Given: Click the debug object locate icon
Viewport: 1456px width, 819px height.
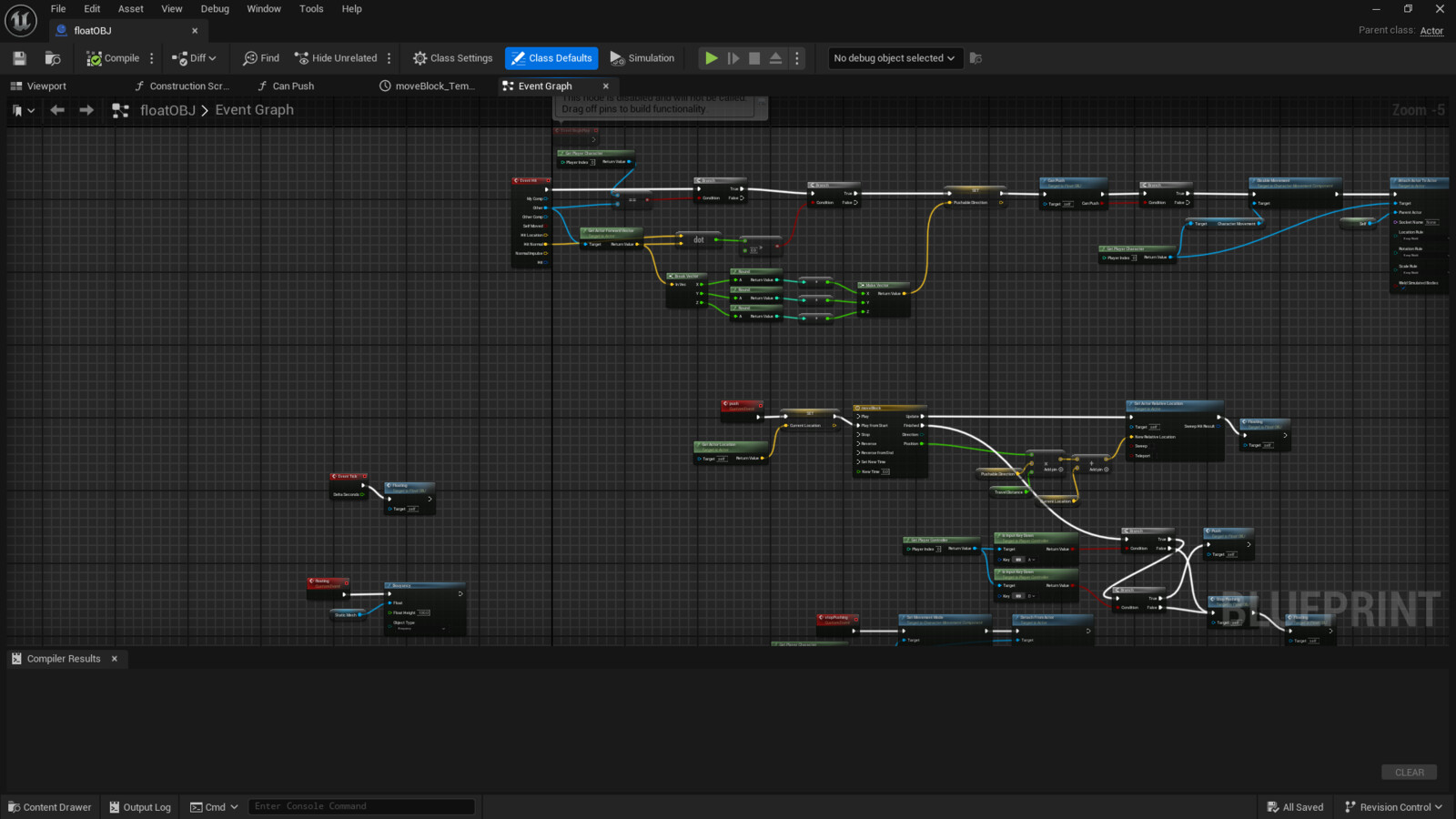Looking at the screenshot, I should point(976,58).
